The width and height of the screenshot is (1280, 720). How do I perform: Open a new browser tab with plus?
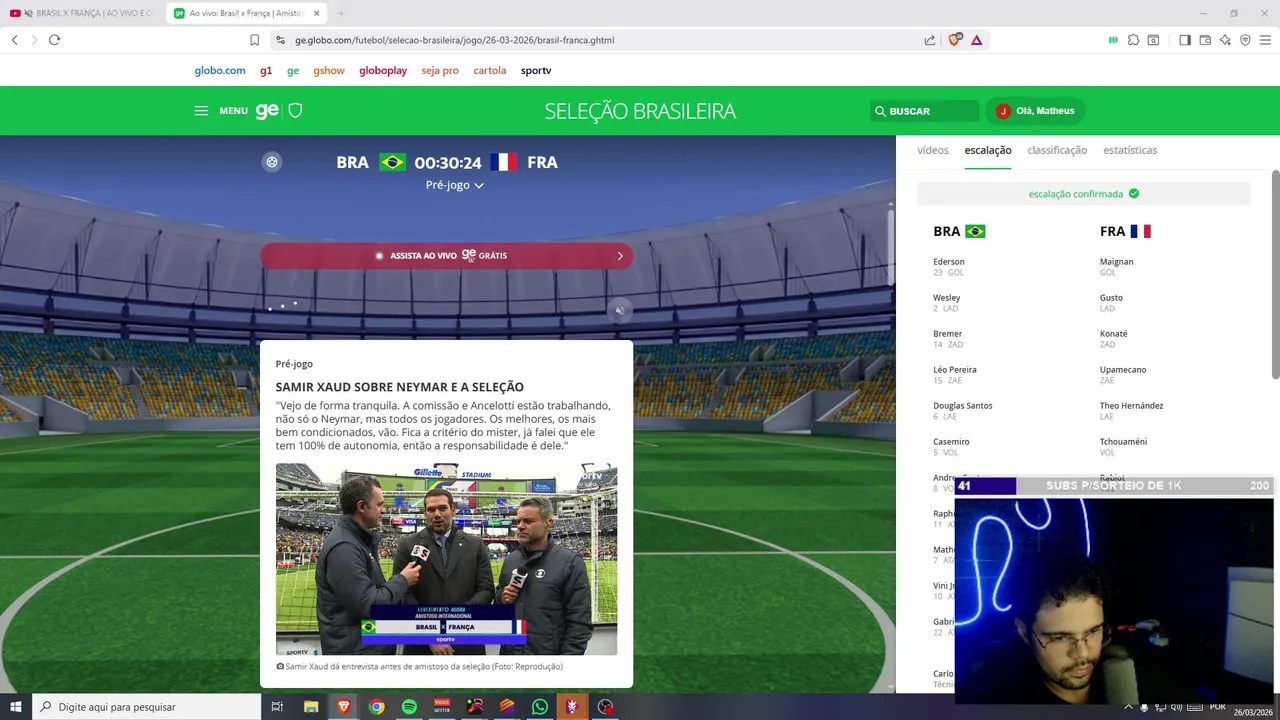(341, 13)
